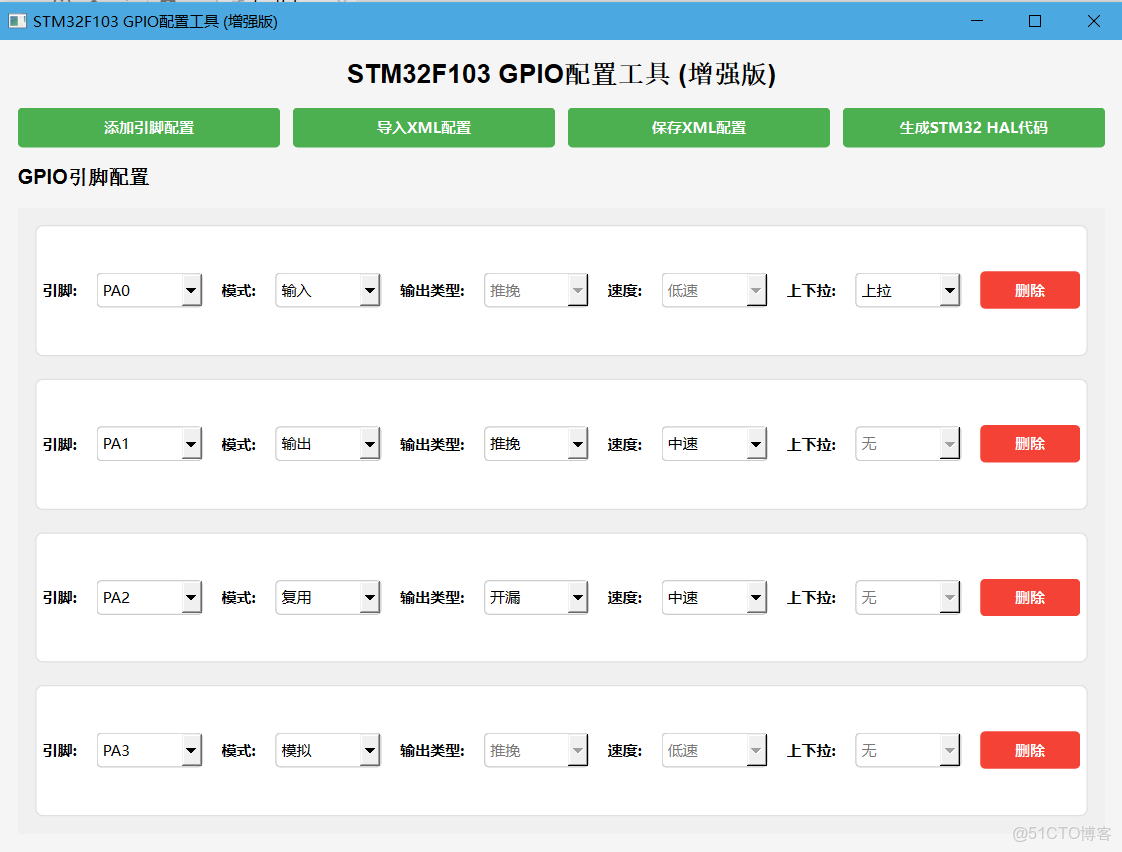
Task: Open PA2 speed dropdown 中速
Action: point(714,597)
